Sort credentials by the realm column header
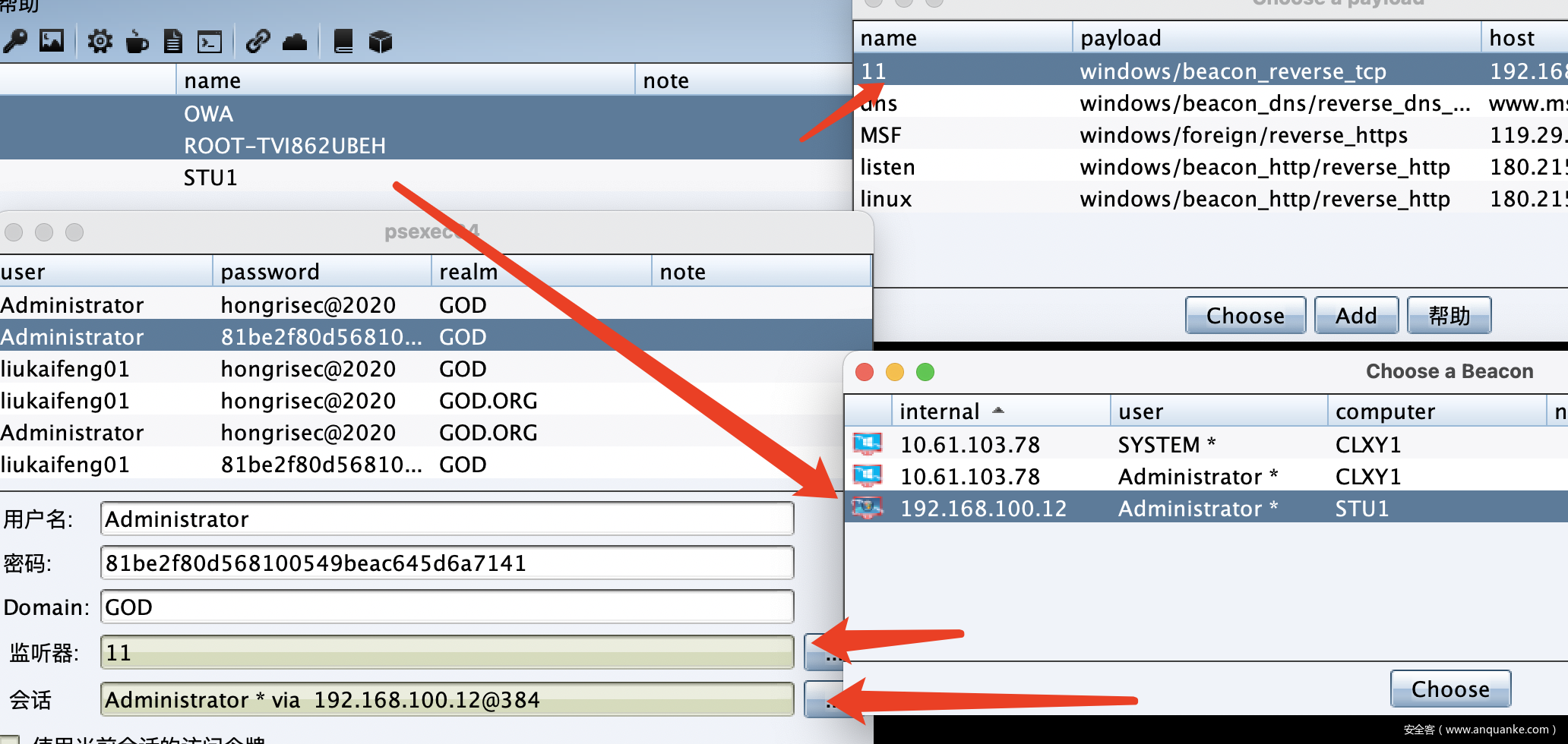1568x744 pixels. tap(542, 271)
